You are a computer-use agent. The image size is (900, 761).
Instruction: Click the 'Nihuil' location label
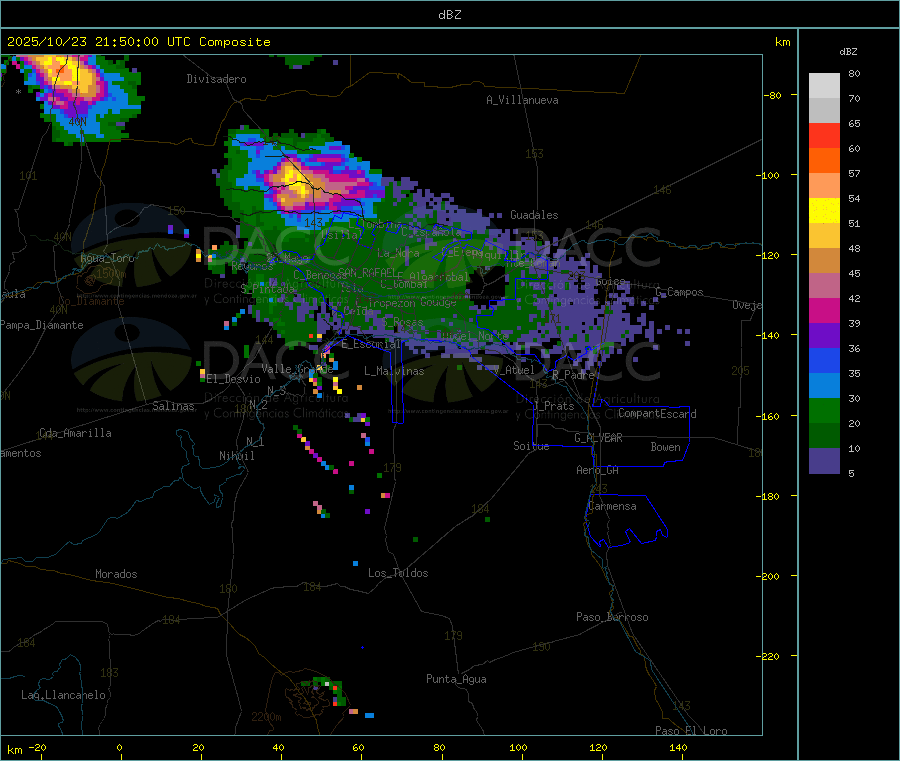coord(236,456)
